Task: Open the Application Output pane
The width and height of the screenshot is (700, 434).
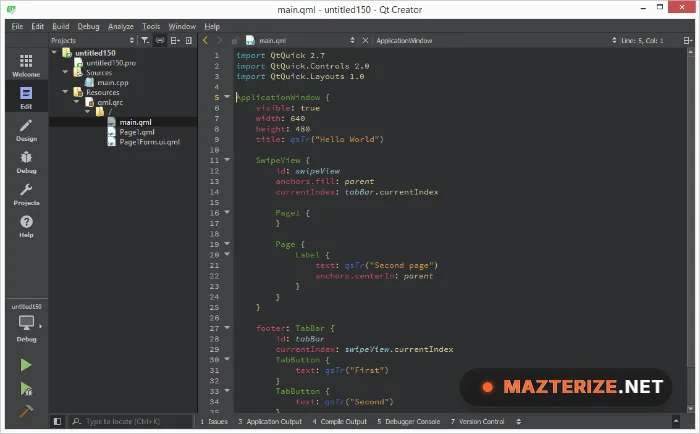Action: pyautogui.click(x=270, y=421)
